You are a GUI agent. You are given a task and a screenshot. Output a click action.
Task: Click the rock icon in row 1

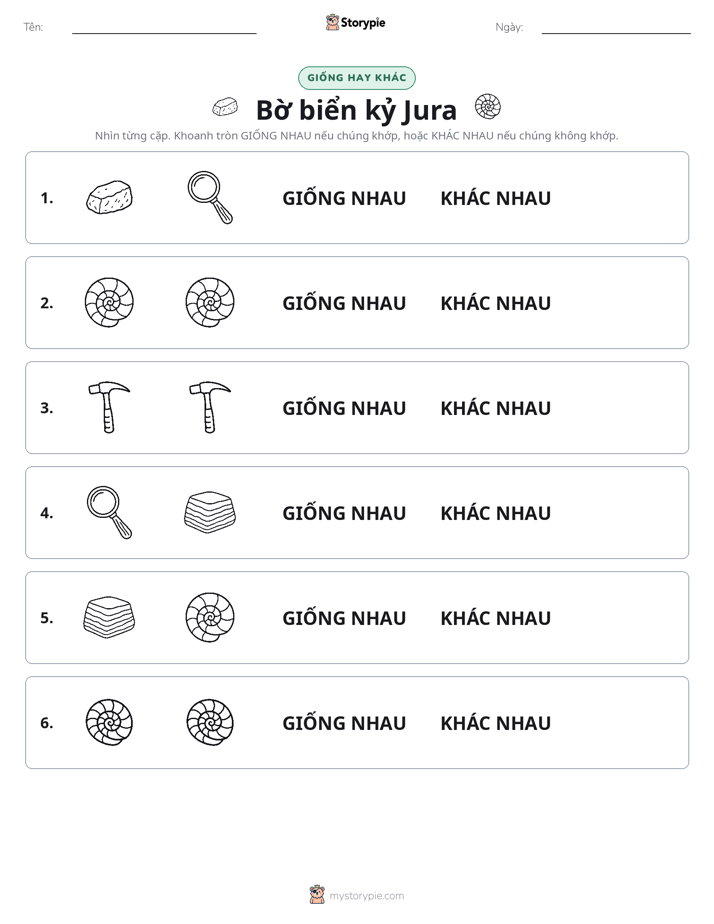(109, 197)
